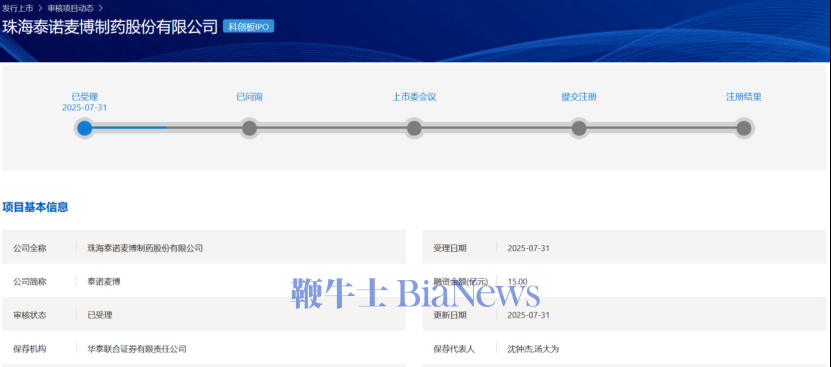
Task: Click the 公司全称 value in the table
Action: pyautogui.click(x=145, y=248)
